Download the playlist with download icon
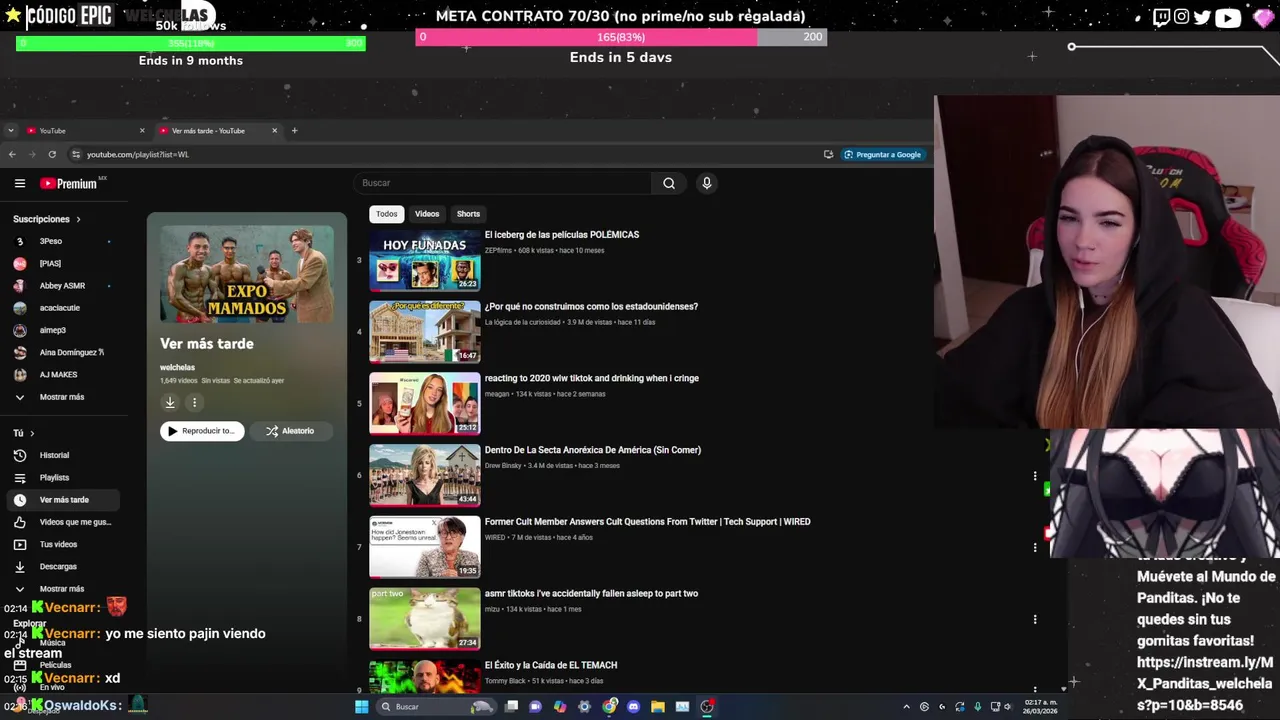 (170, 402)
